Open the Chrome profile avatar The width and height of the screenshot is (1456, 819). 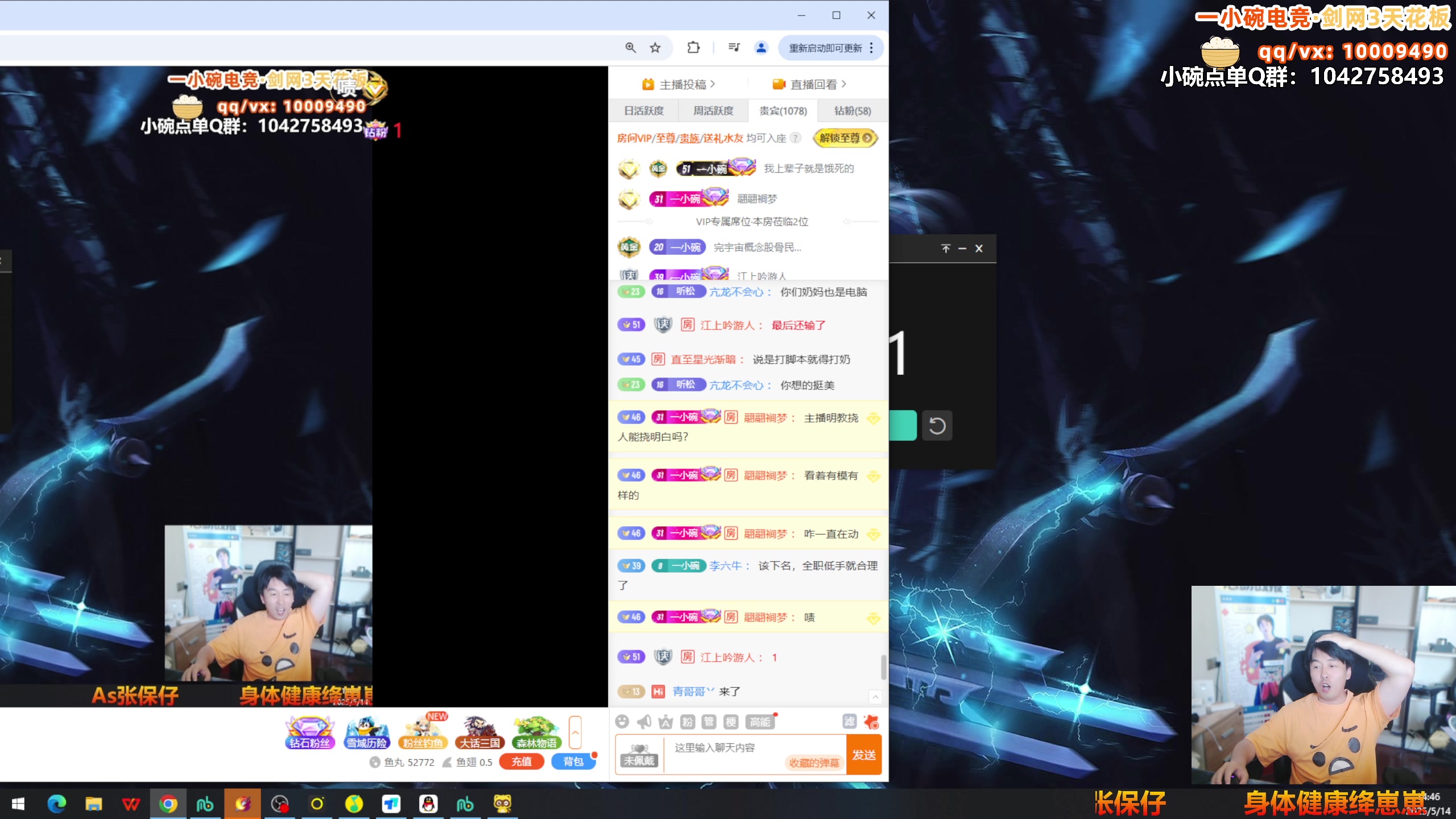[x=761, y=48]
